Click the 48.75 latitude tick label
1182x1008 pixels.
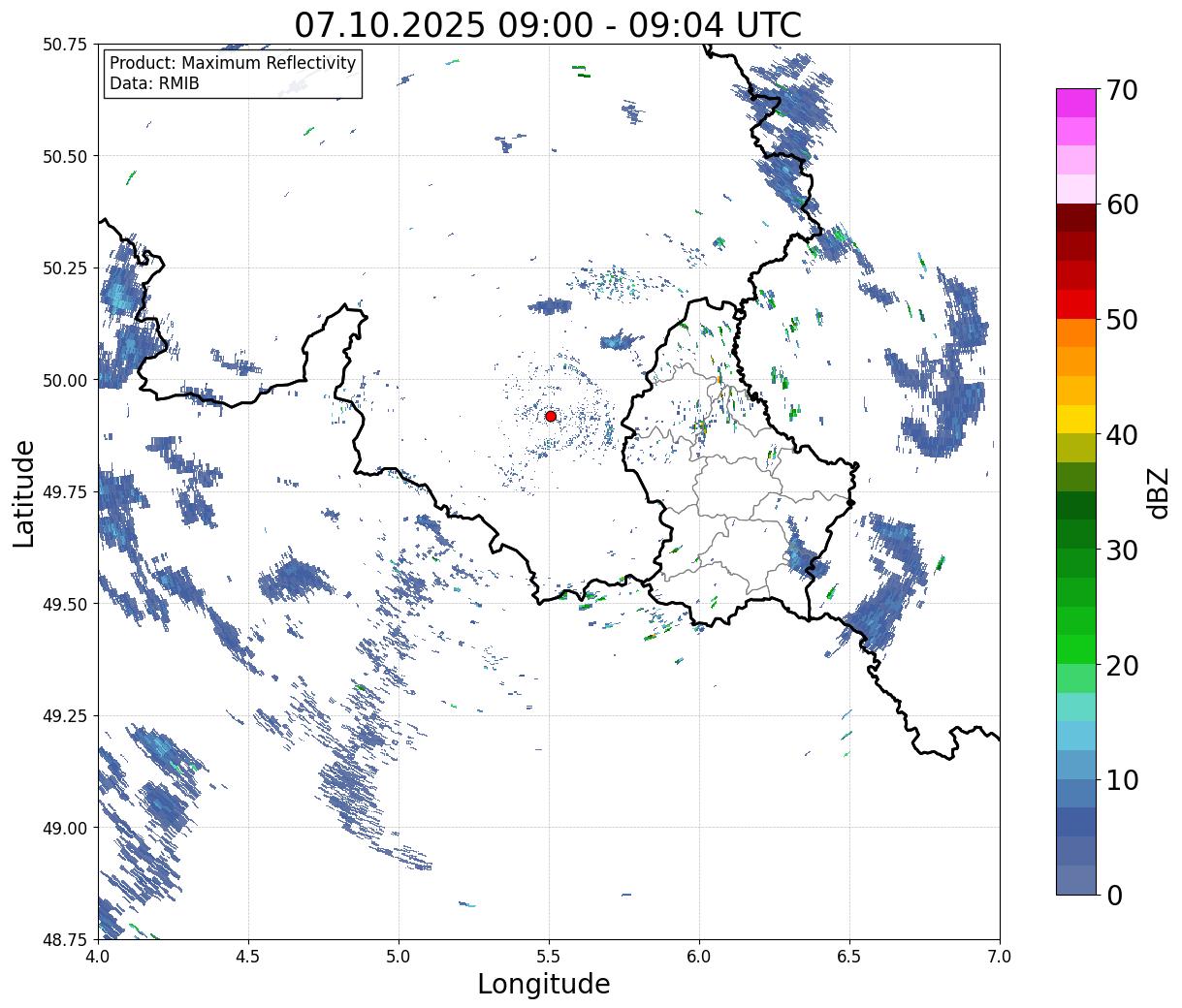65,939
